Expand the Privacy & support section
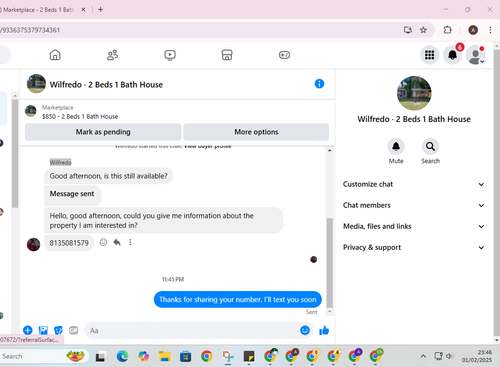The height and width of the screenshot is (367, 500). pyautogui.click(x=413, y=247)
